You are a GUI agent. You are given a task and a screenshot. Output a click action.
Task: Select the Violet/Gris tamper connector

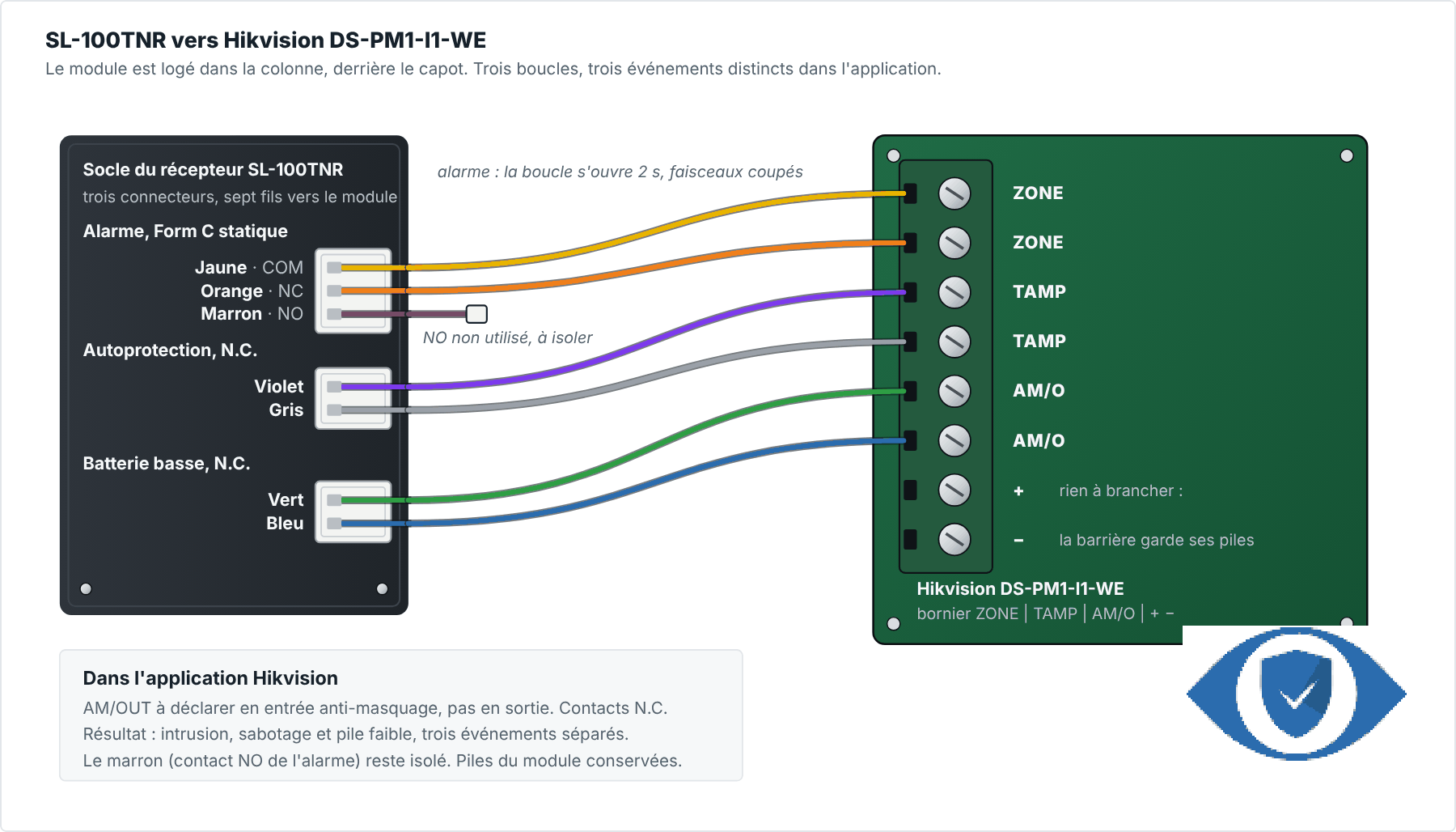[353, 398]
